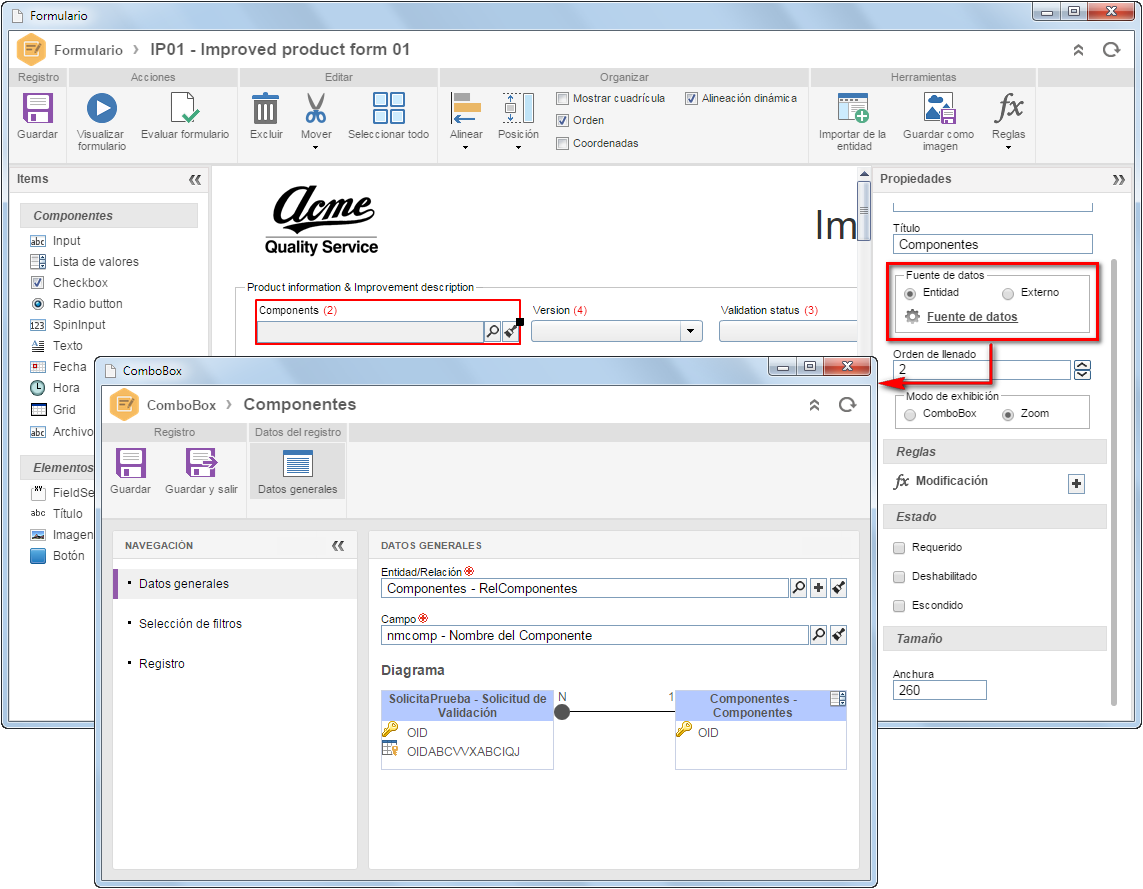Click the Título input field
Image resolution: width=1143 pixels, height=889 pixels.
pos(992,245)
